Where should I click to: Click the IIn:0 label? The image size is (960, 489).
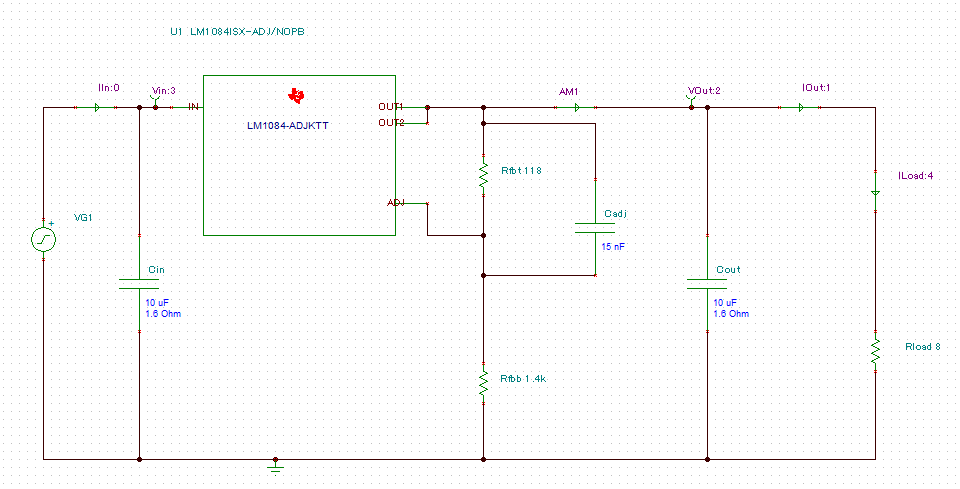click(x=109, y=88)
